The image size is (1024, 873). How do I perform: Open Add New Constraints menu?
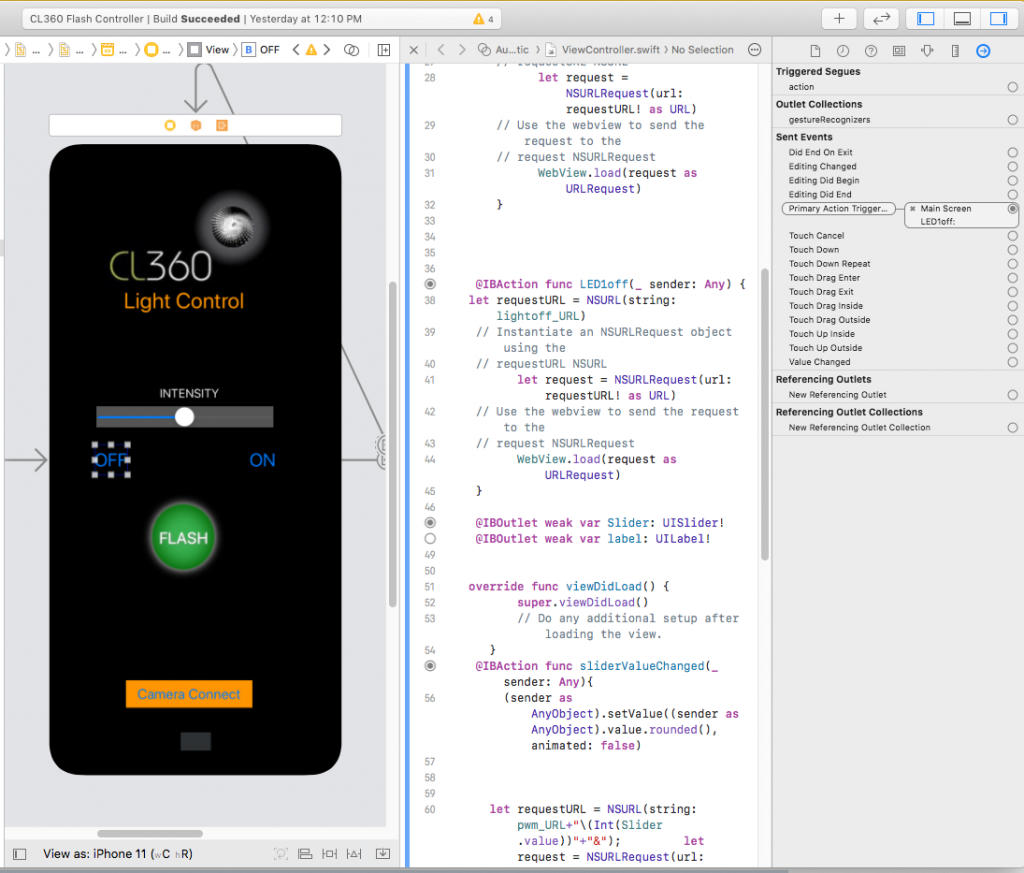coord(330,854)
